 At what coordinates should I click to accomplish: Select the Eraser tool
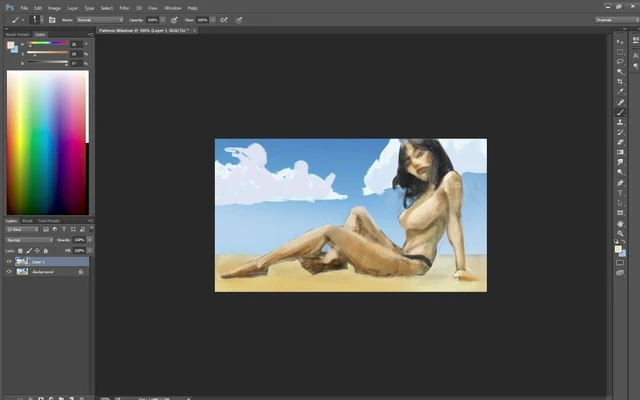[x=620, y=142]
